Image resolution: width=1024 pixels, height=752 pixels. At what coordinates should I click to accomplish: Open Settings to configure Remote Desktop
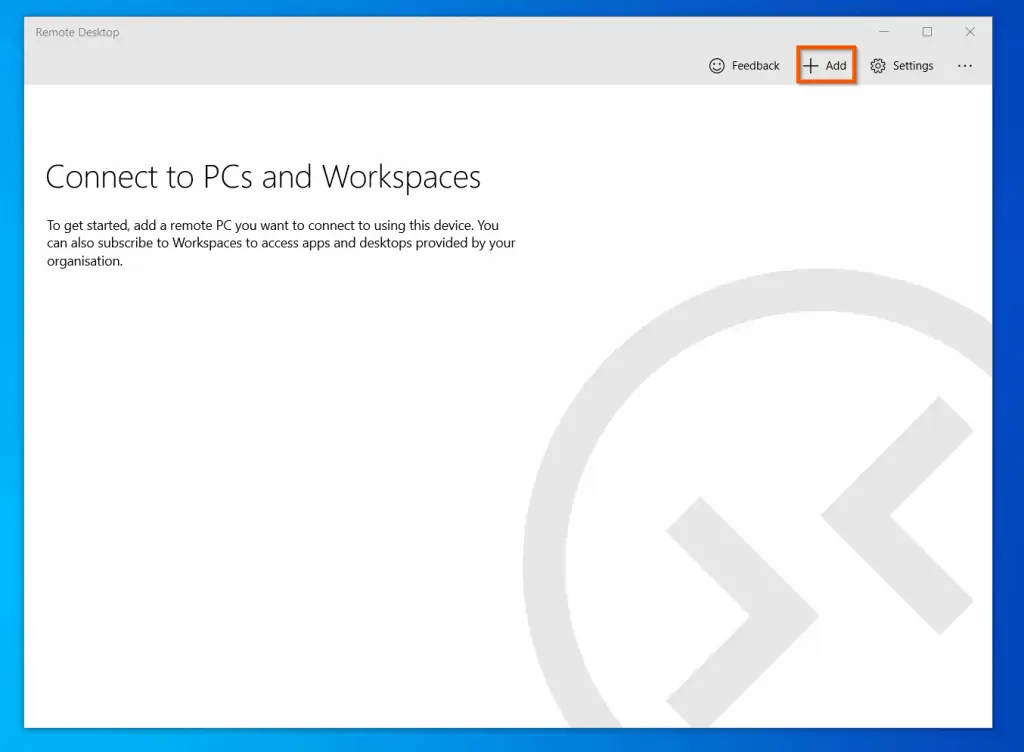[x=901, y=65]
